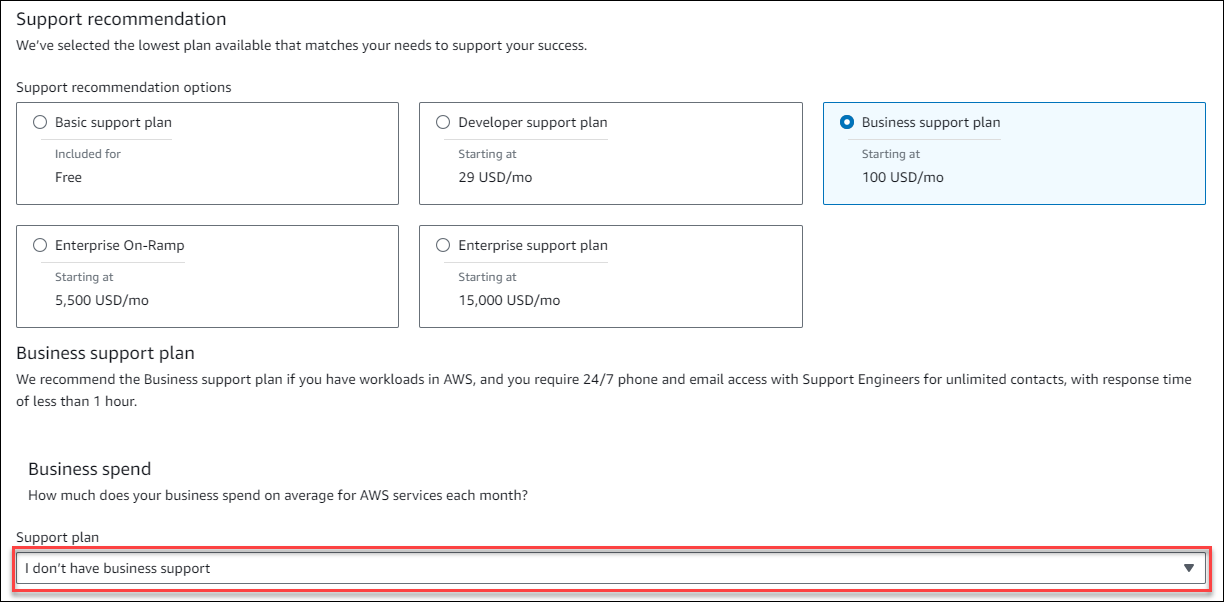Click the "100 USD/mo" price in Business card
This screenshot has width=1224, height=602.
tap(902, 177)
